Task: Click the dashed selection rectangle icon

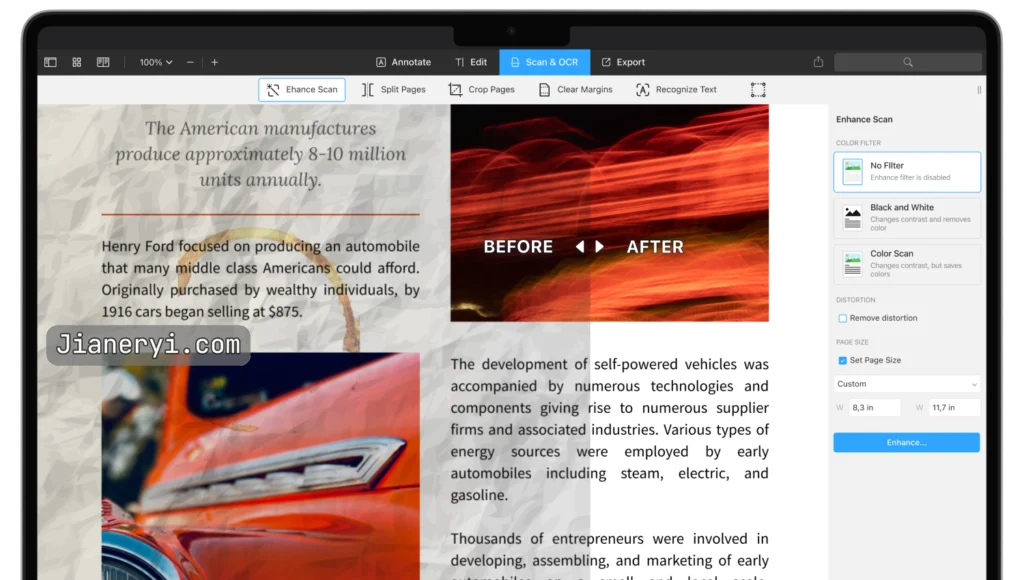Action: tap(758, 89)
